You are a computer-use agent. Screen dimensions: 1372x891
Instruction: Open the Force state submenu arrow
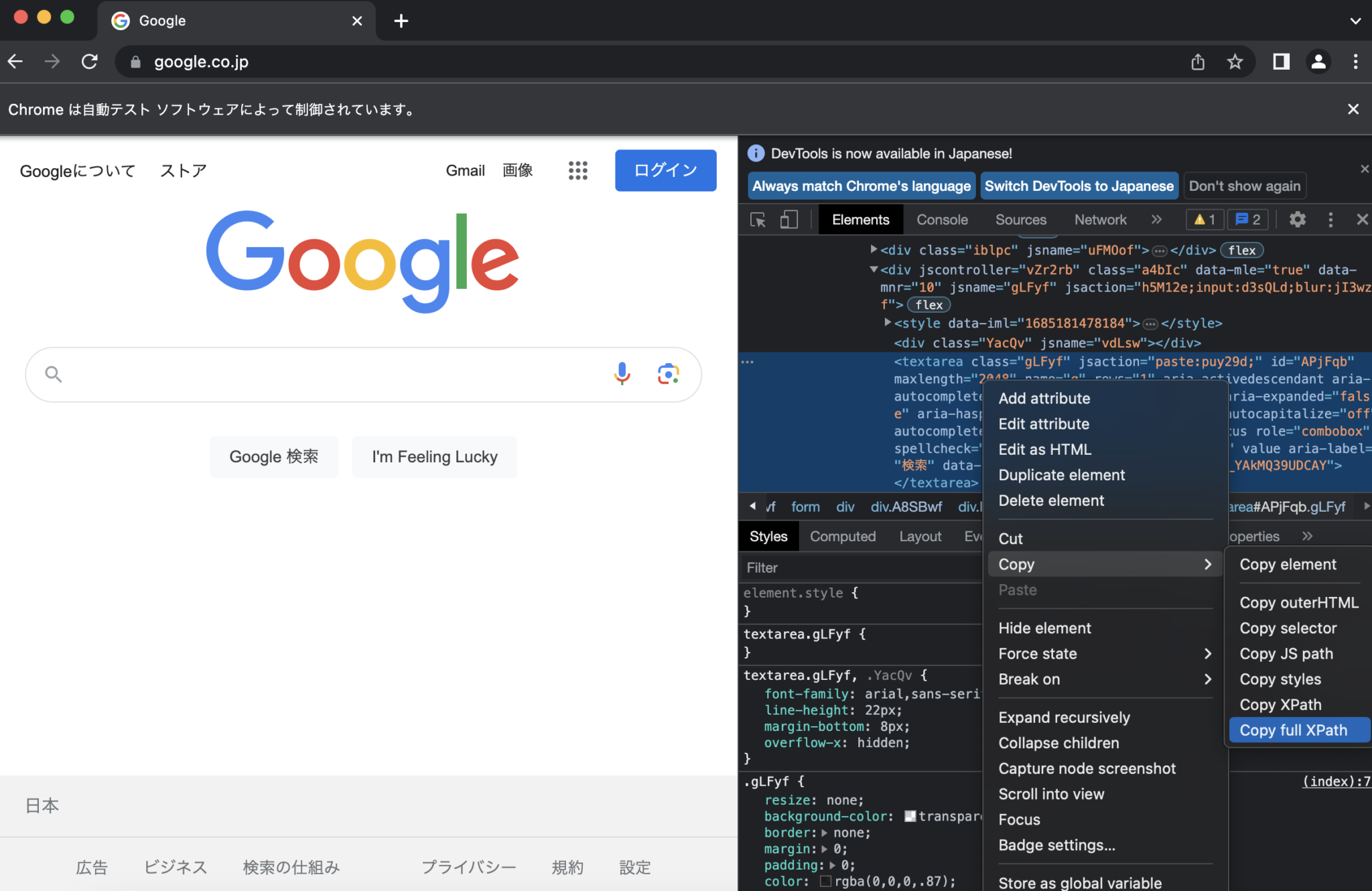[x=1208, y=653]
